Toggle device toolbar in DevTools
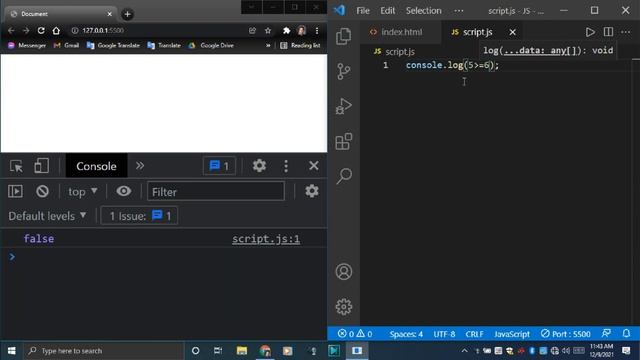The image size is (640, 360). (41, 166)
